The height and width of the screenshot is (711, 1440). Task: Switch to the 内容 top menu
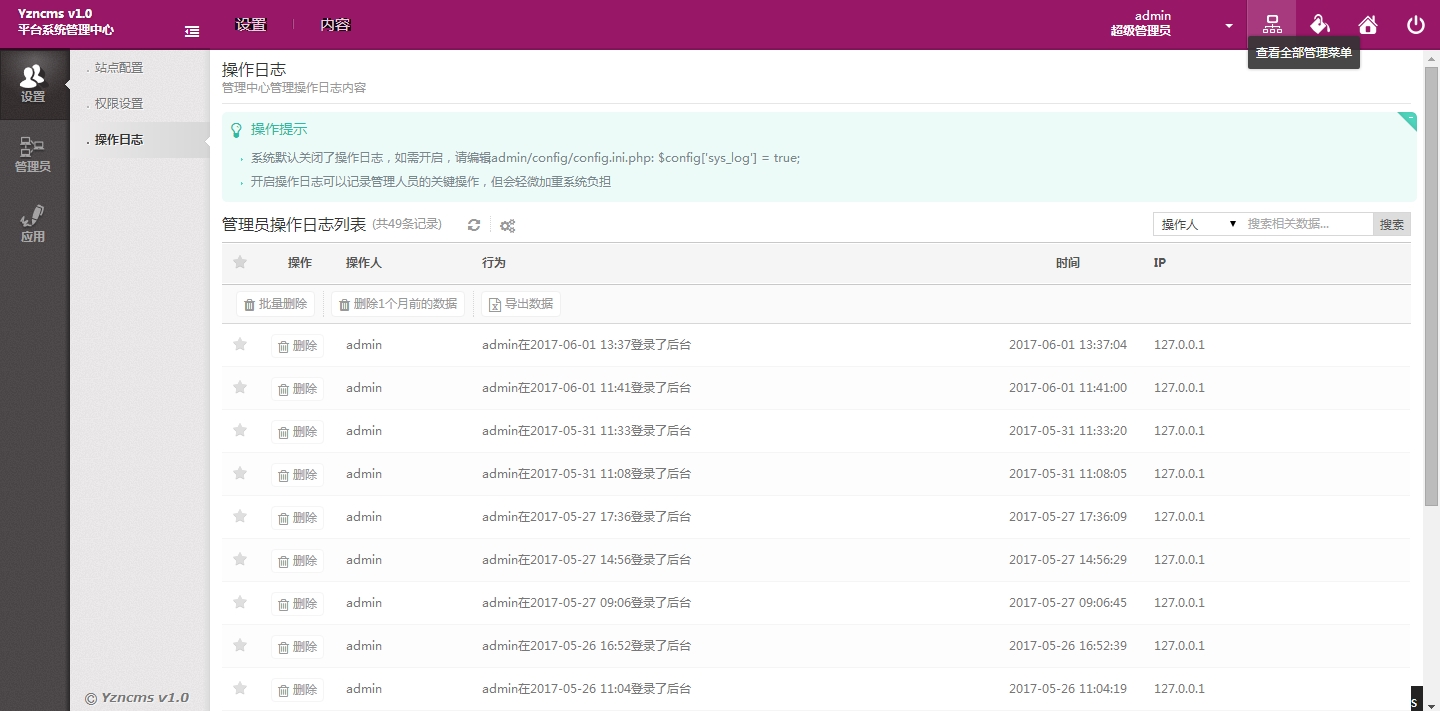click(x=335, y=25)
